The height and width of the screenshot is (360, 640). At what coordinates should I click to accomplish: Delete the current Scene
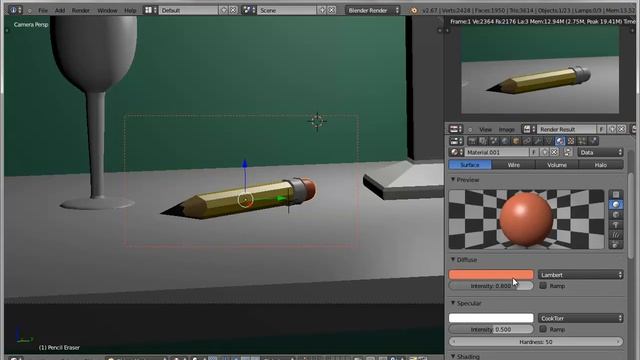tap(332, 10)
